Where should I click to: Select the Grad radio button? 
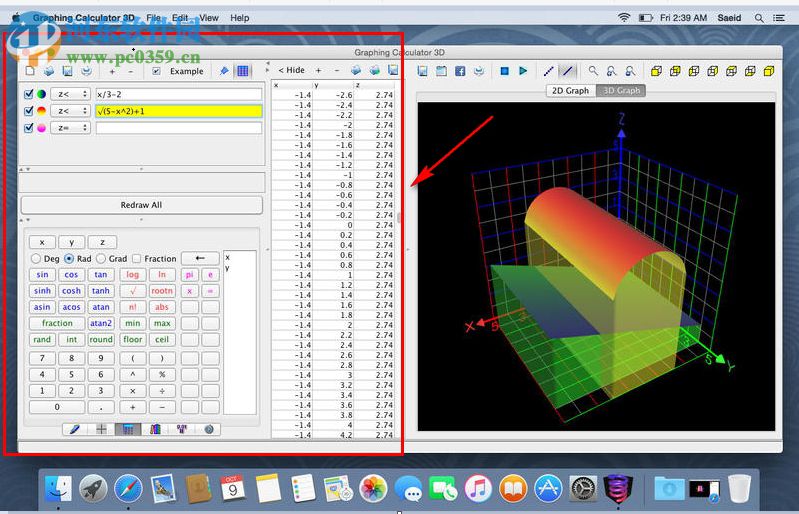(x=101, y=259)
